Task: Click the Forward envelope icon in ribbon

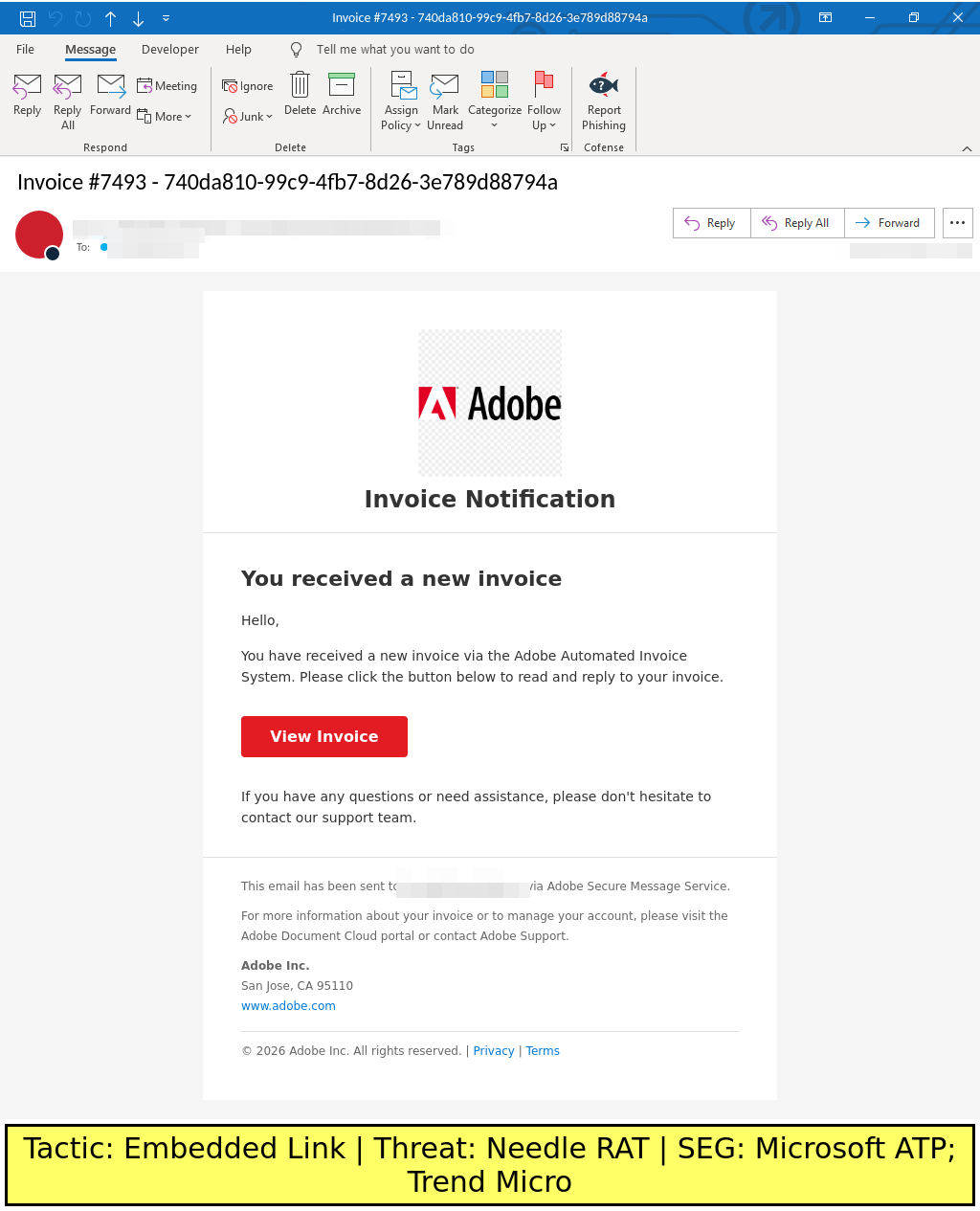Action: 111,86
